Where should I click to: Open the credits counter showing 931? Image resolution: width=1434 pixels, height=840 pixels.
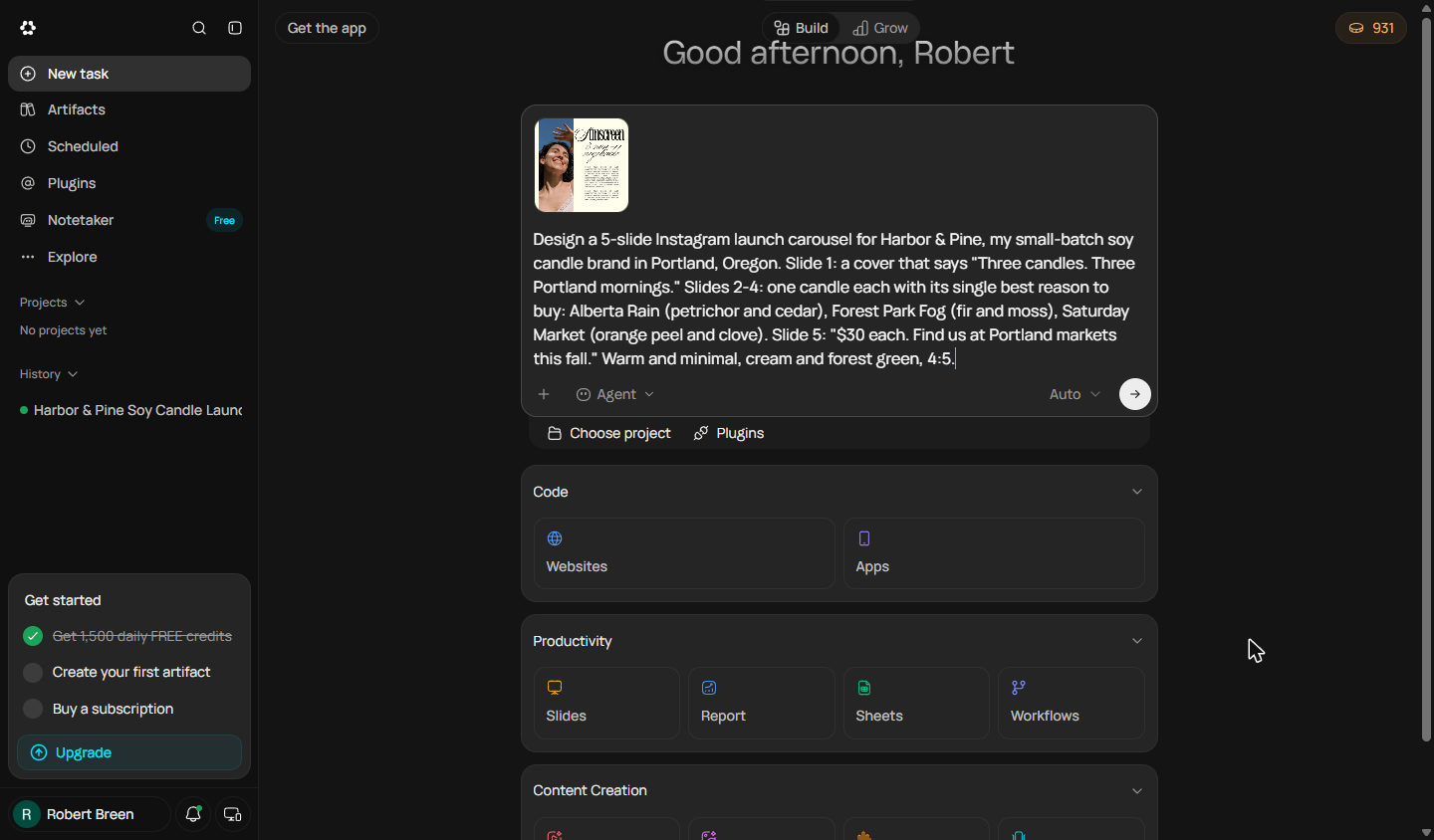pos(1371,28)
